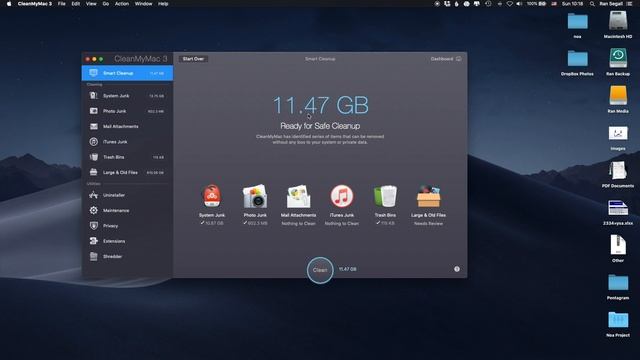Open the File menu
This screenshot has width=640, height=360.
(x=62, y=4)
